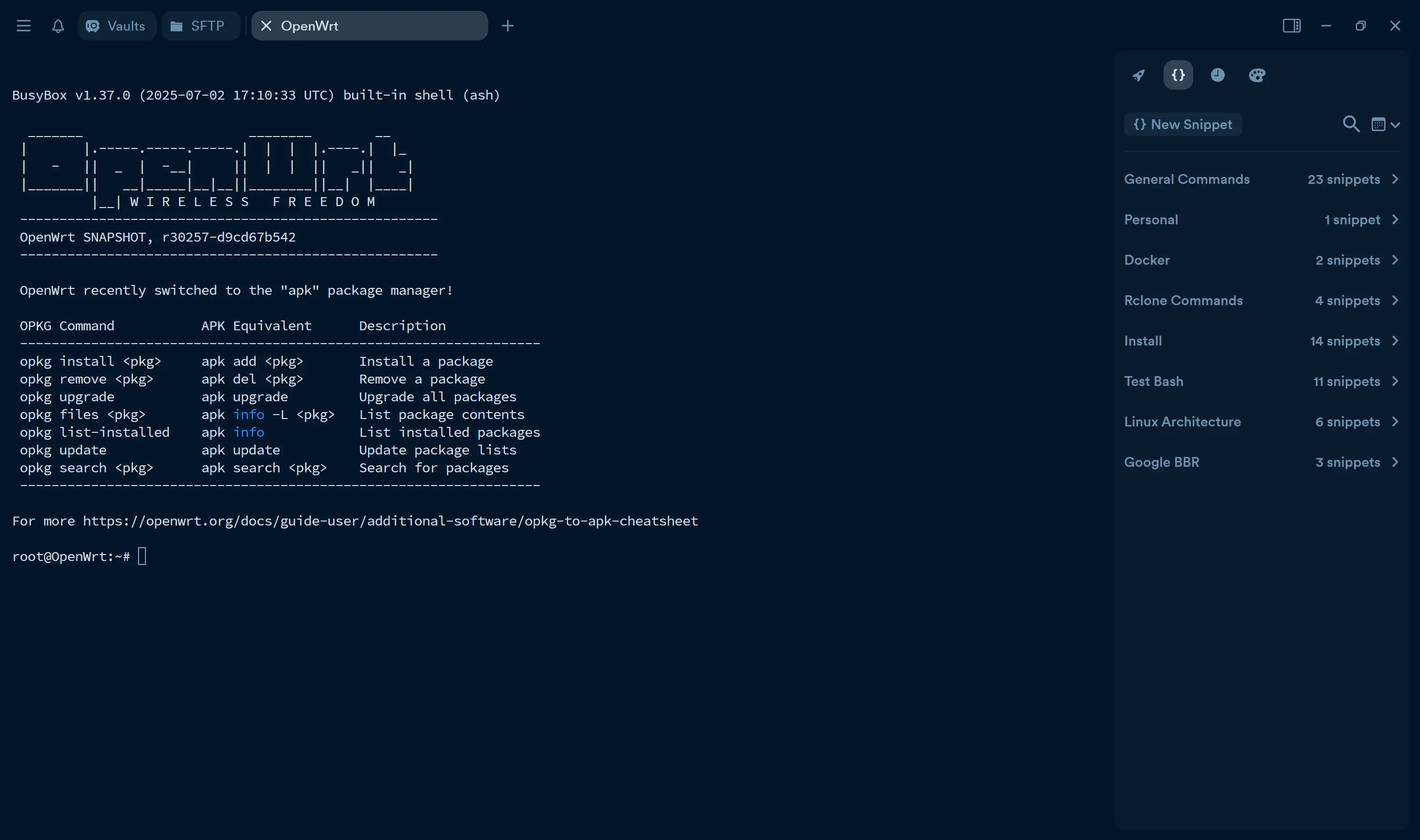Select the curly-braces Snippets panel icon

(1178, 75)
